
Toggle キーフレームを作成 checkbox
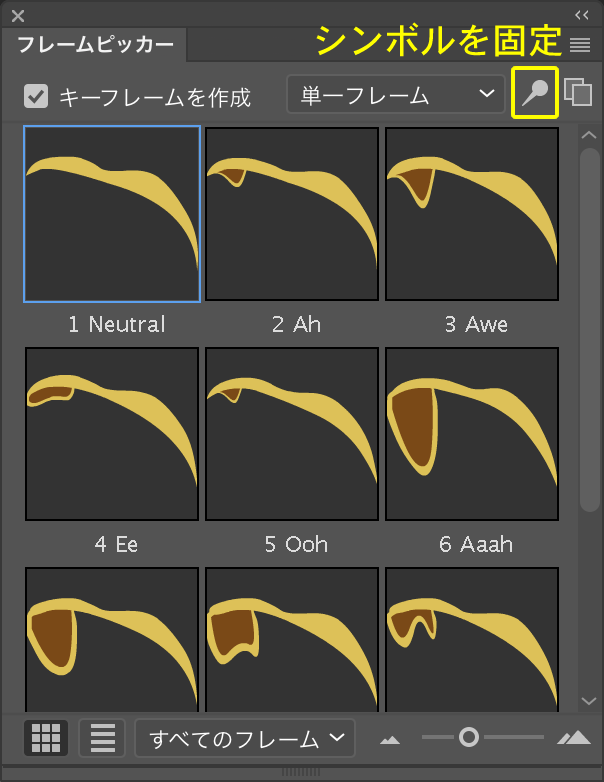pos(36,96)
